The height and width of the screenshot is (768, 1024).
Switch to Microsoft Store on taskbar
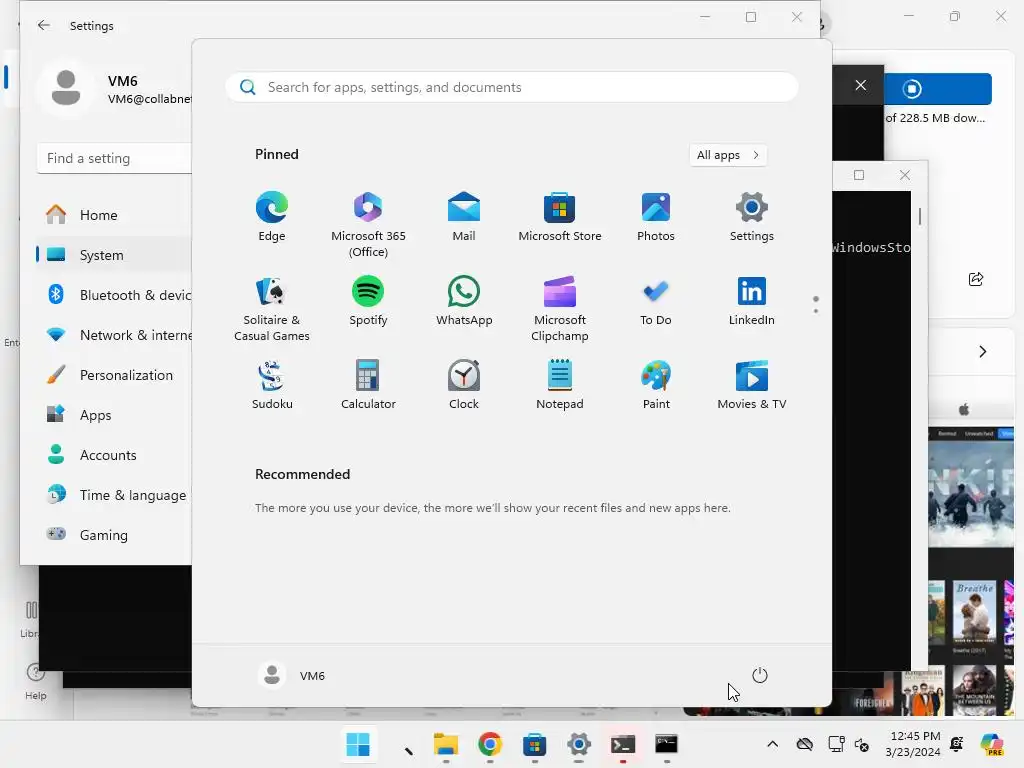[534, 744]
